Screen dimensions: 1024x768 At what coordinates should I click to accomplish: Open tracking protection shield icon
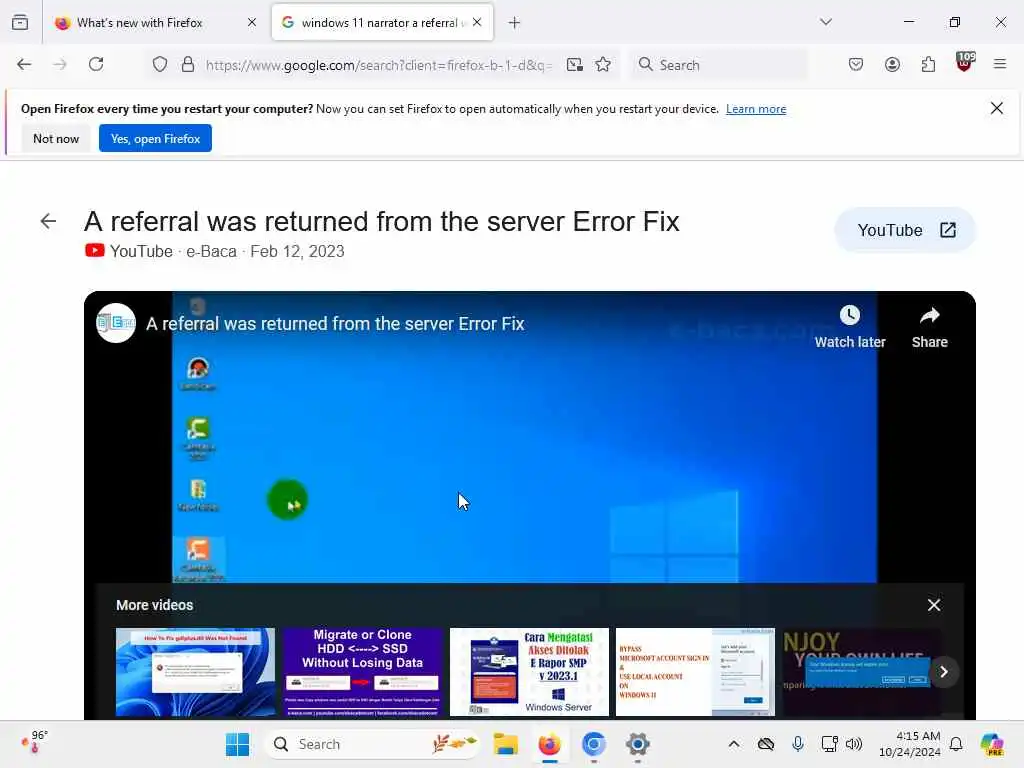click(x=160, y=64)
